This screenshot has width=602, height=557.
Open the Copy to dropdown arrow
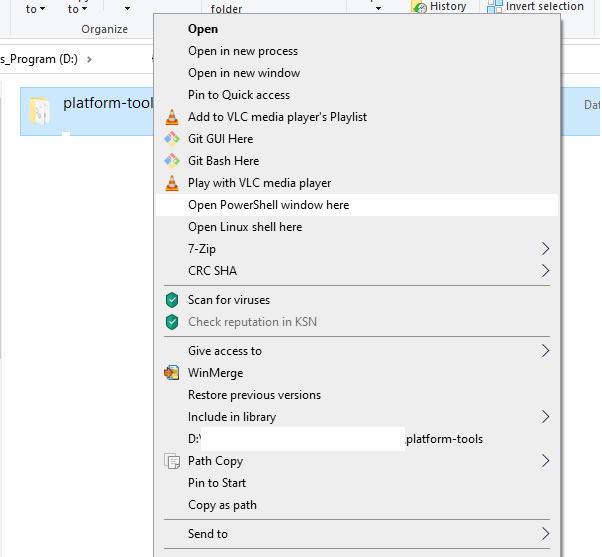point(84,8)
